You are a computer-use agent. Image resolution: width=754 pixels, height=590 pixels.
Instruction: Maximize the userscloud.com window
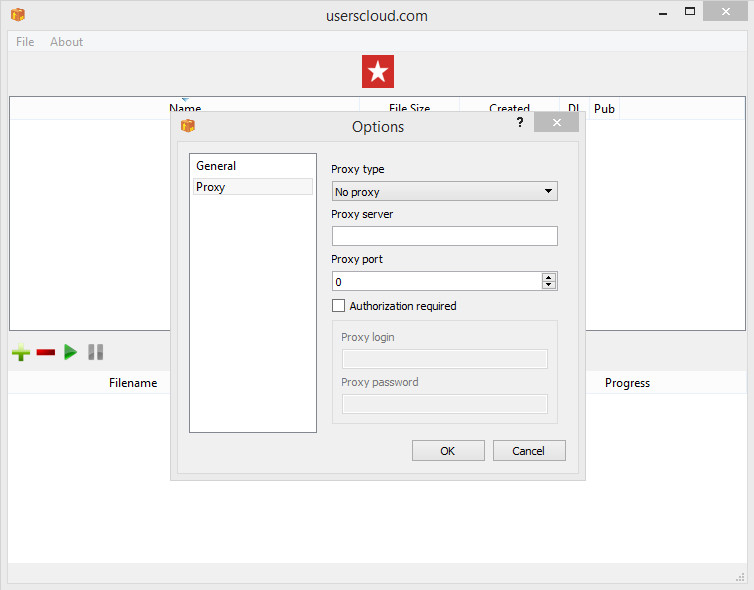coord(690,12)
